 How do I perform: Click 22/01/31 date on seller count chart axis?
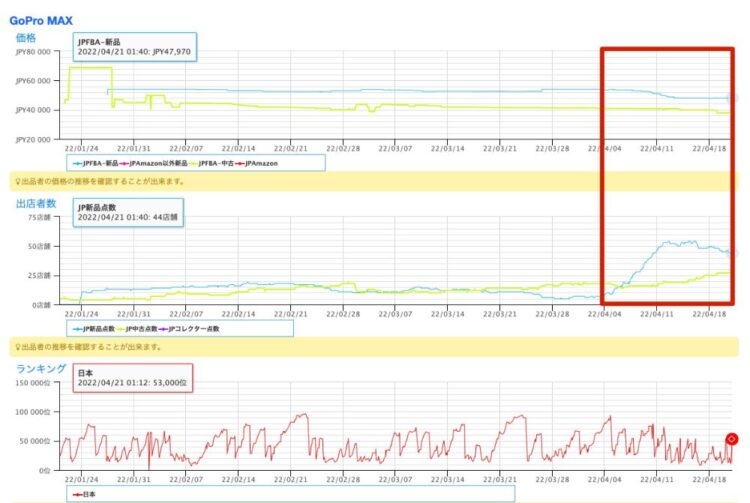[133, 314]
